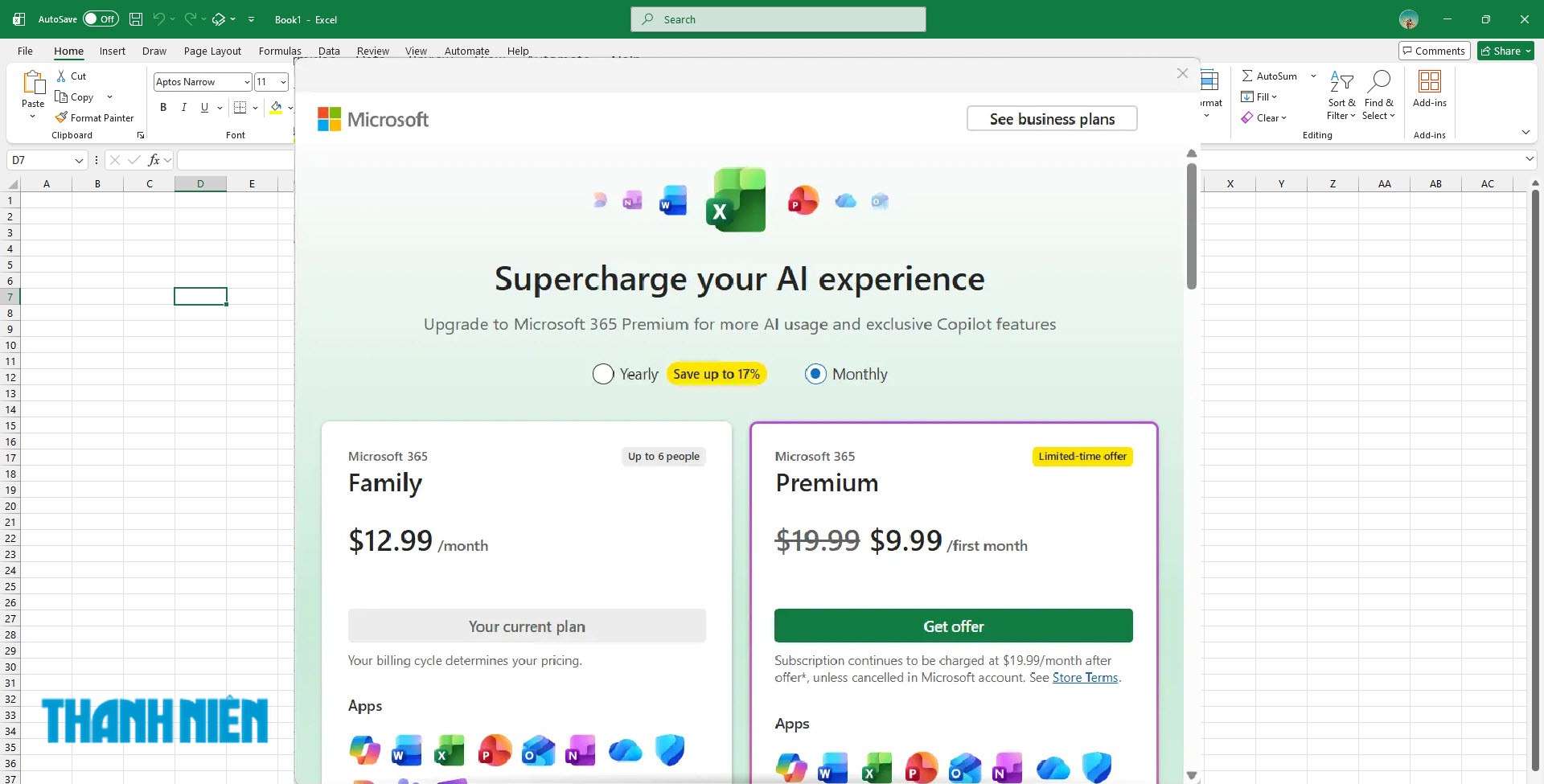The width and height of the screenshot is (1544, 784).
Task: Apply Italic formatting
Action: coord(184,107)
